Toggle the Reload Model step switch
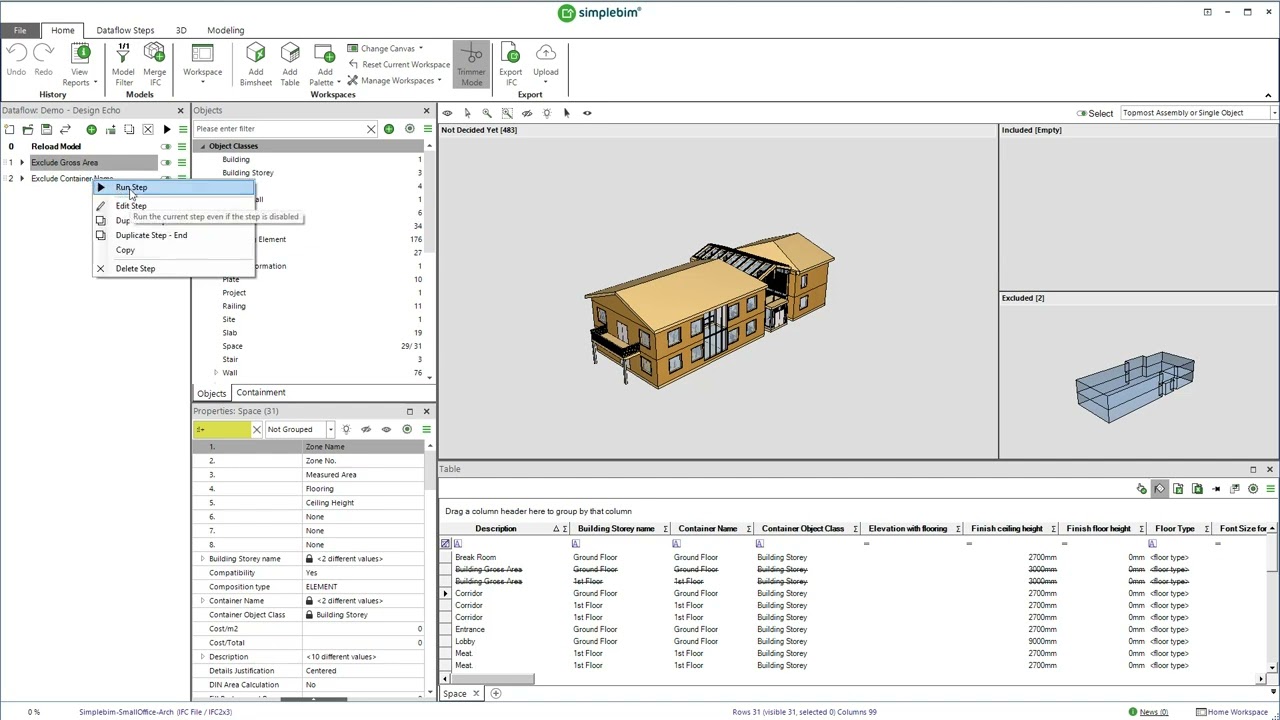 pyautogui.click(x=166, y=147)
